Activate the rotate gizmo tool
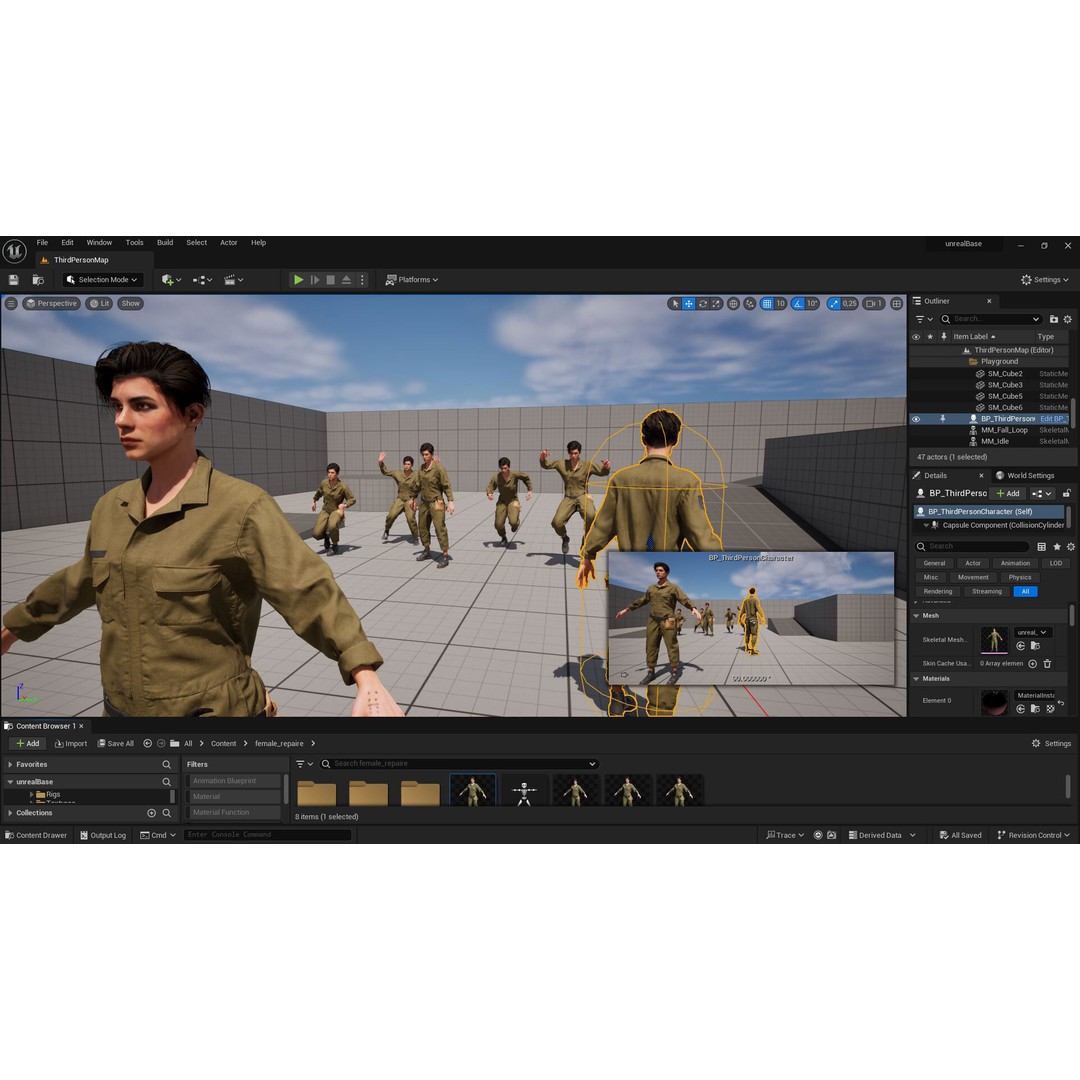The height and width of the screenshot is (1080, 1080). [x=703, y=303]
